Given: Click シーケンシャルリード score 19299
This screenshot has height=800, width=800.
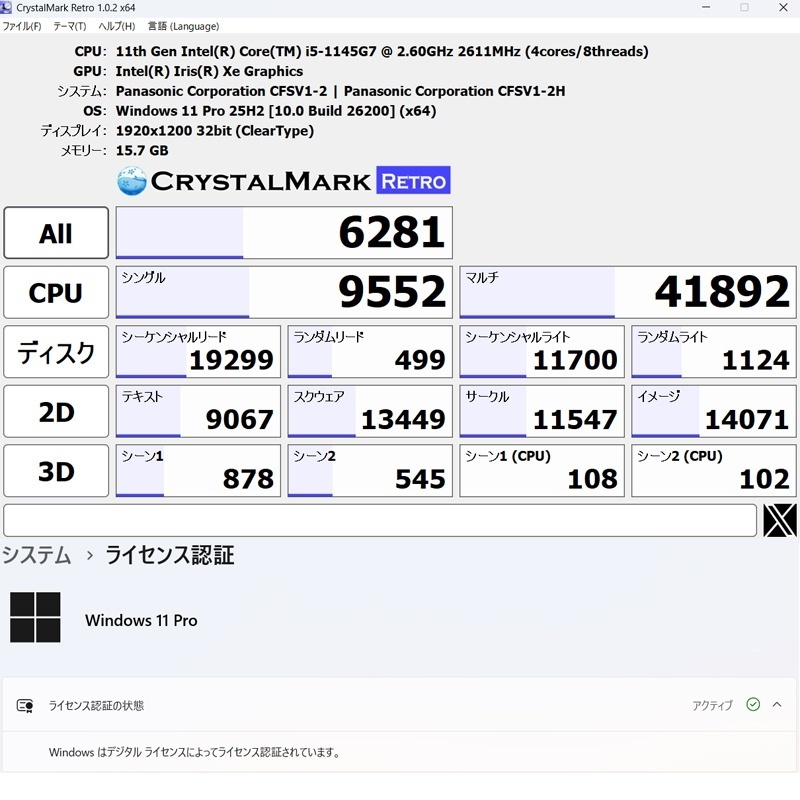Looking at the screenshot, I should click(198, 352).
